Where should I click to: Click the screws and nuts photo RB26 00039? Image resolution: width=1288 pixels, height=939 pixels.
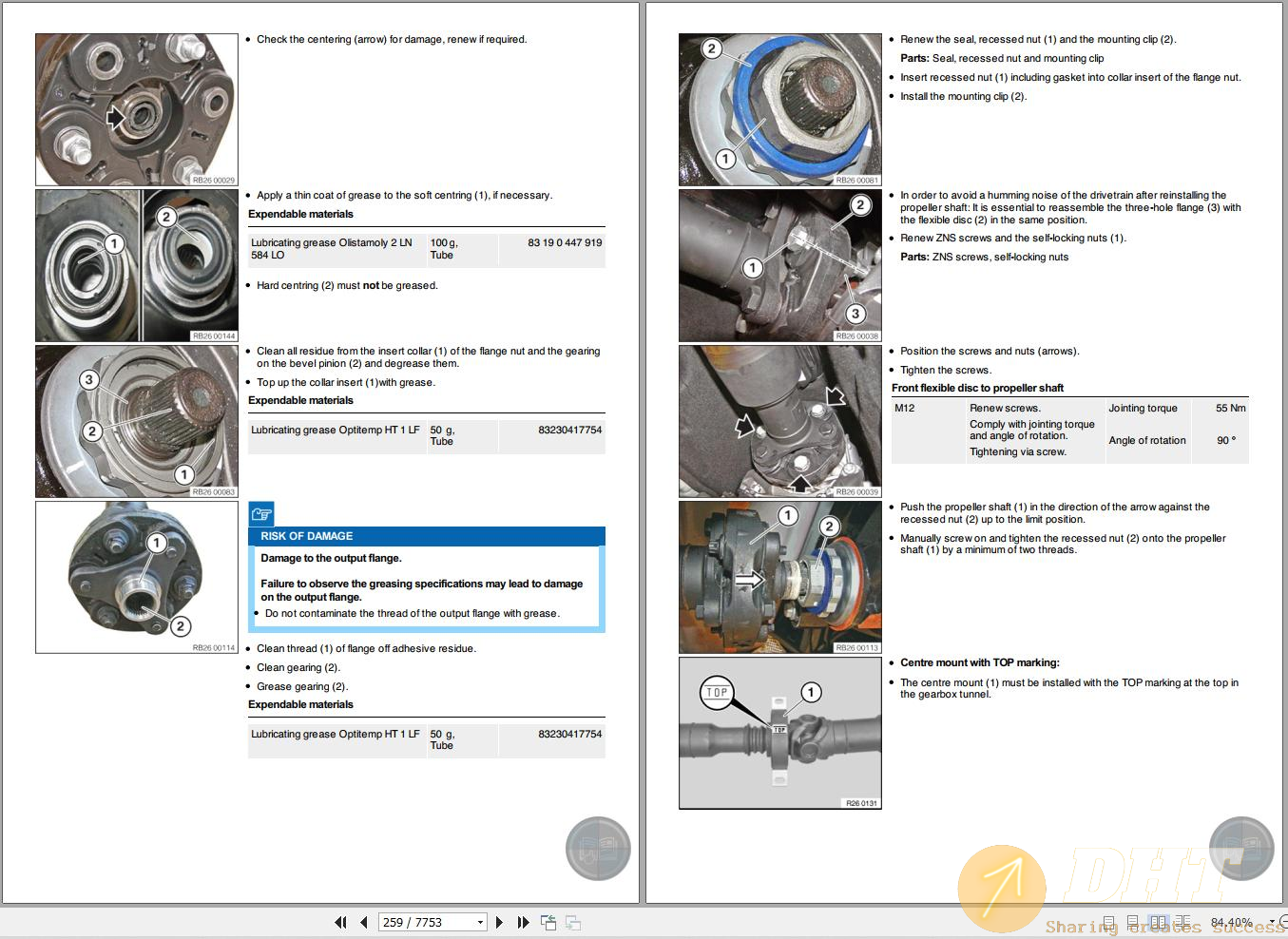click(780, 421)
